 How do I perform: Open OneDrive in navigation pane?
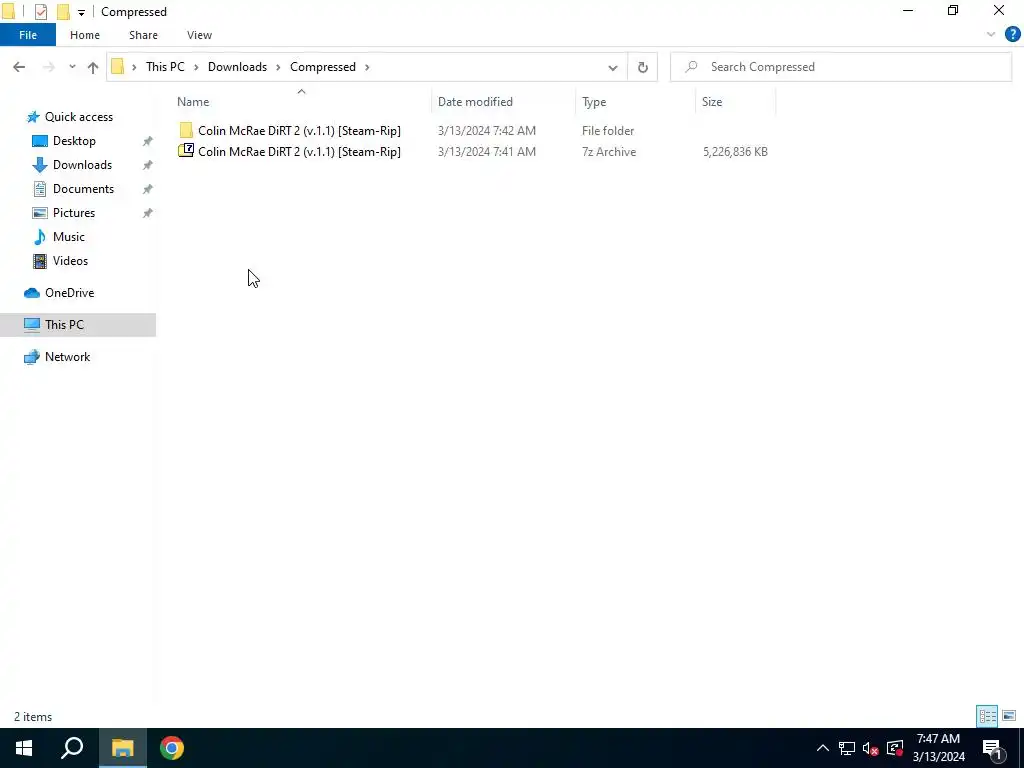pos(69,293)
